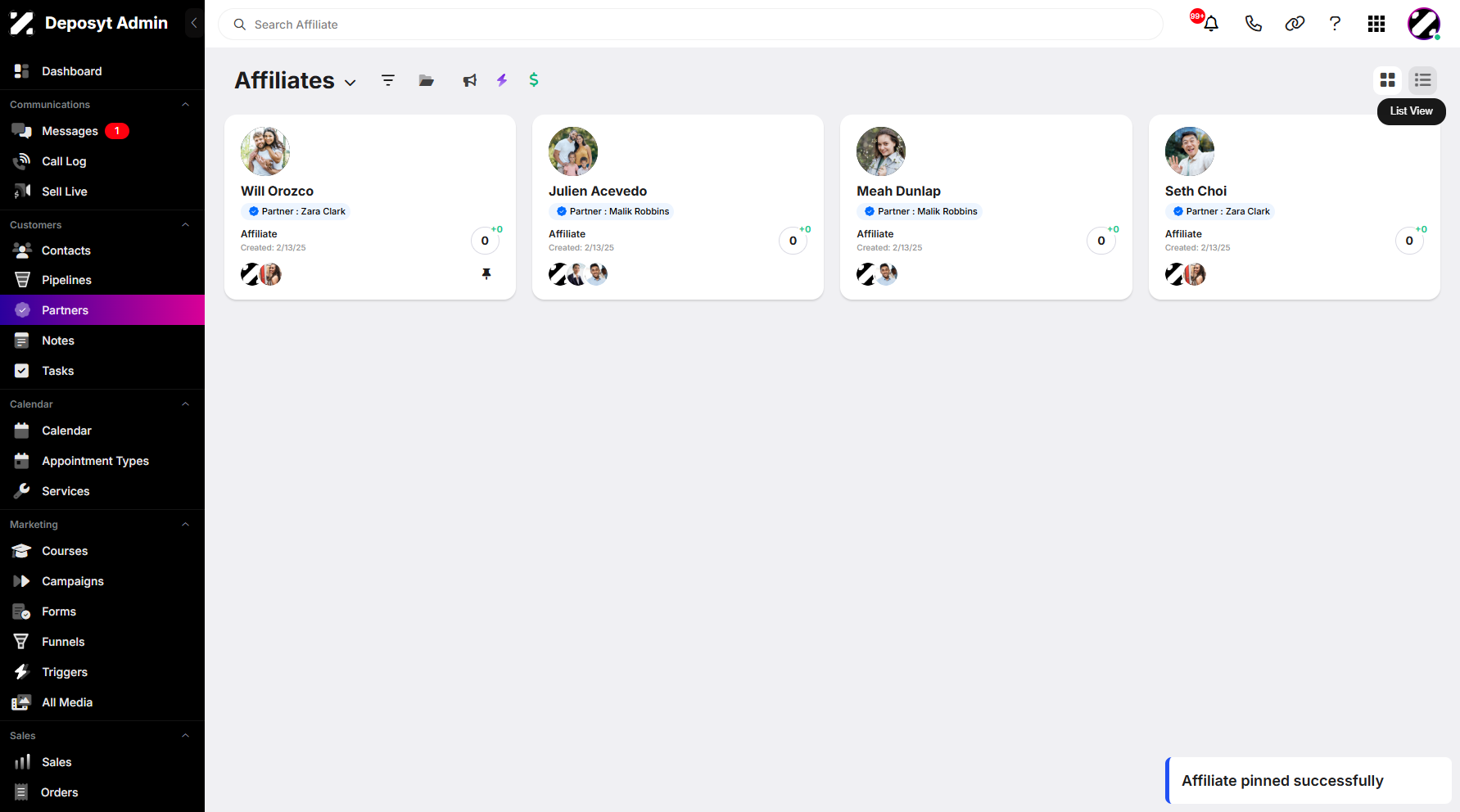Image resolution: width=1460 pixels, height=812 pixels.
Task: Unpin Will Orozco using the pin icon
Action: pyautogui.click(x=486, y=274)
